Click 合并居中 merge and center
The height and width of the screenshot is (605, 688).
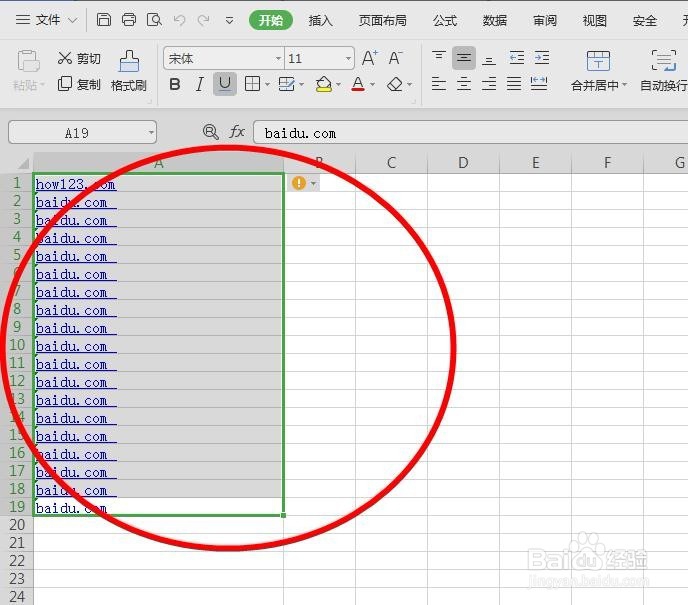pos(599,70)
